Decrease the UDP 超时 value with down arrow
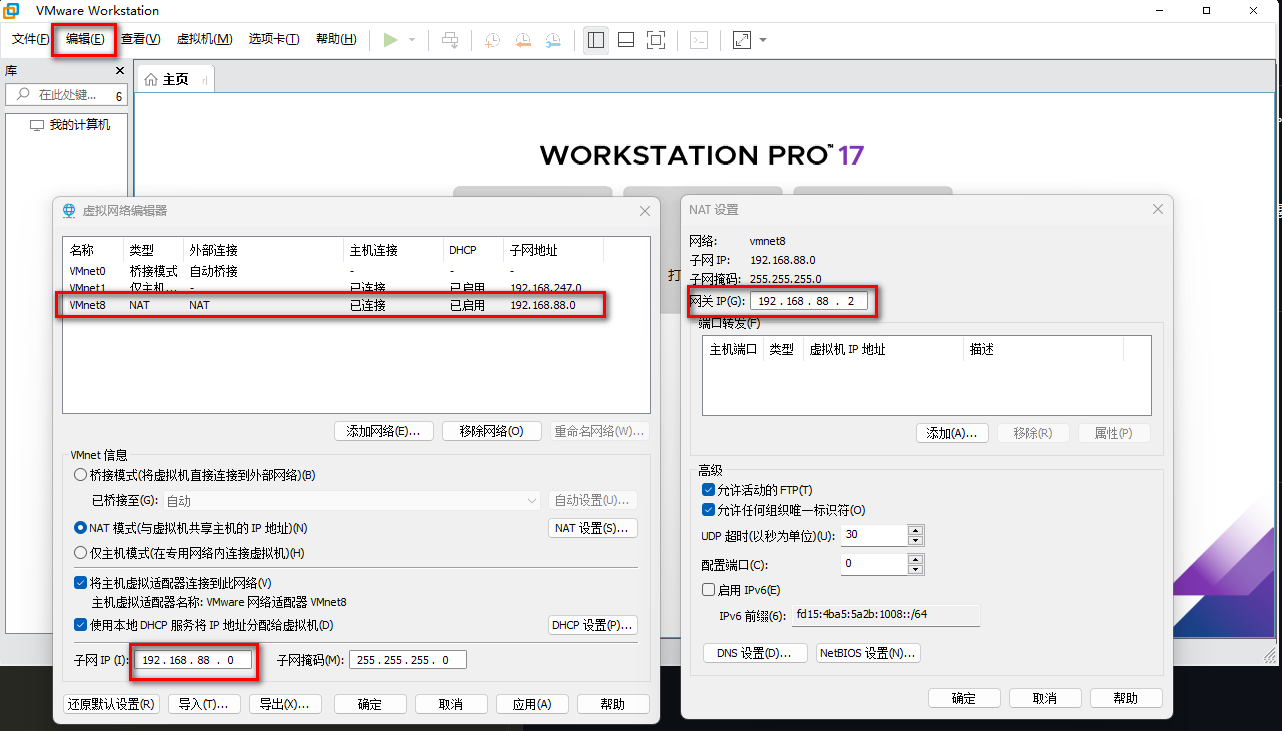The width and height of the screenshot is (1282, 731). [x=914, y=540]
